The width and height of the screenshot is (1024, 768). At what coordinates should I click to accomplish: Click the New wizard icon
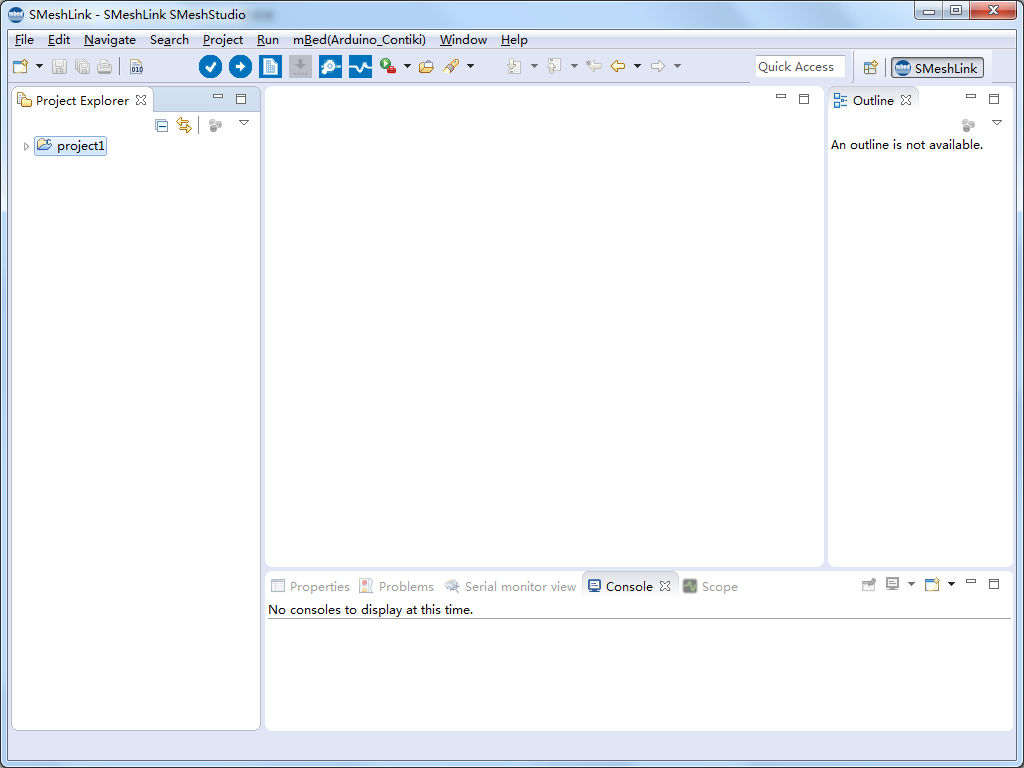[x=21, y=66]
